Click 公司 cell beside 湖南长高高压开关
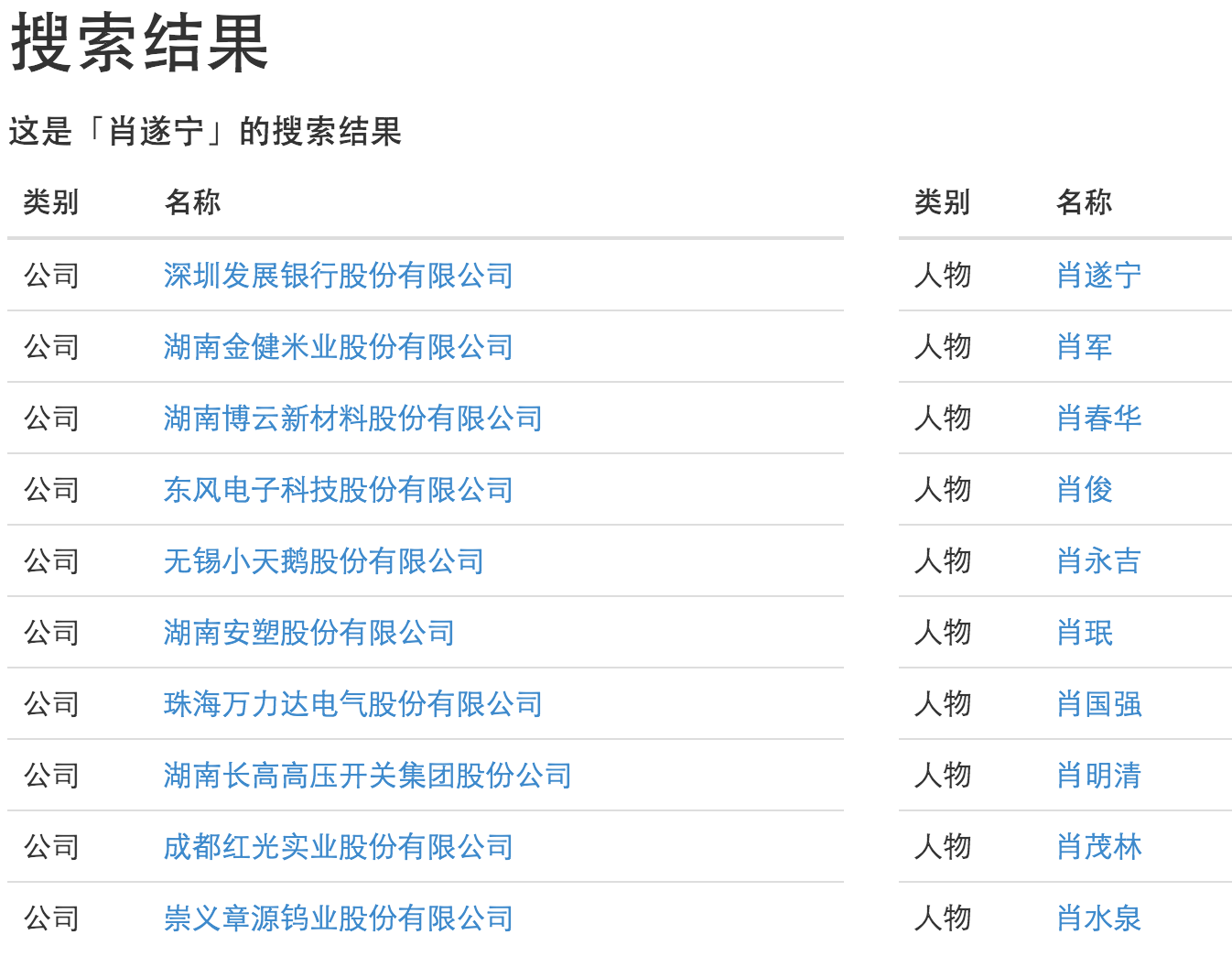Screen dimensions: 1232x978 51,776
